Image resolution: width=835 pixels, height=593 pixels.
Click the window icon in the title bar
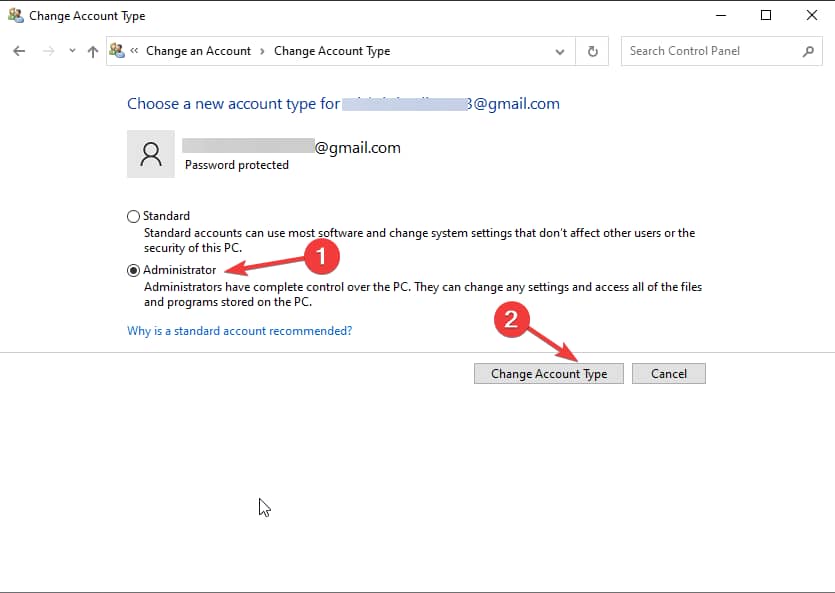[15, 16]
